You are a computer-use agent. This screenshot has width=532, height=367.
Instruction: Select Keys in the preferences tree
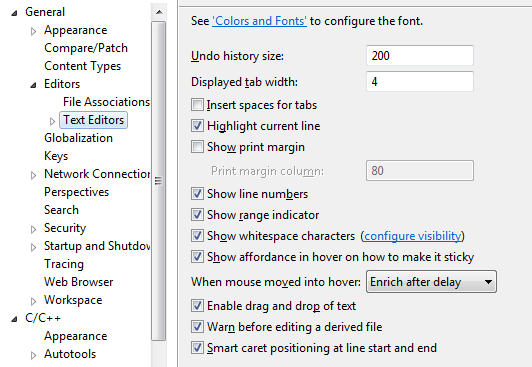[56, 156]
